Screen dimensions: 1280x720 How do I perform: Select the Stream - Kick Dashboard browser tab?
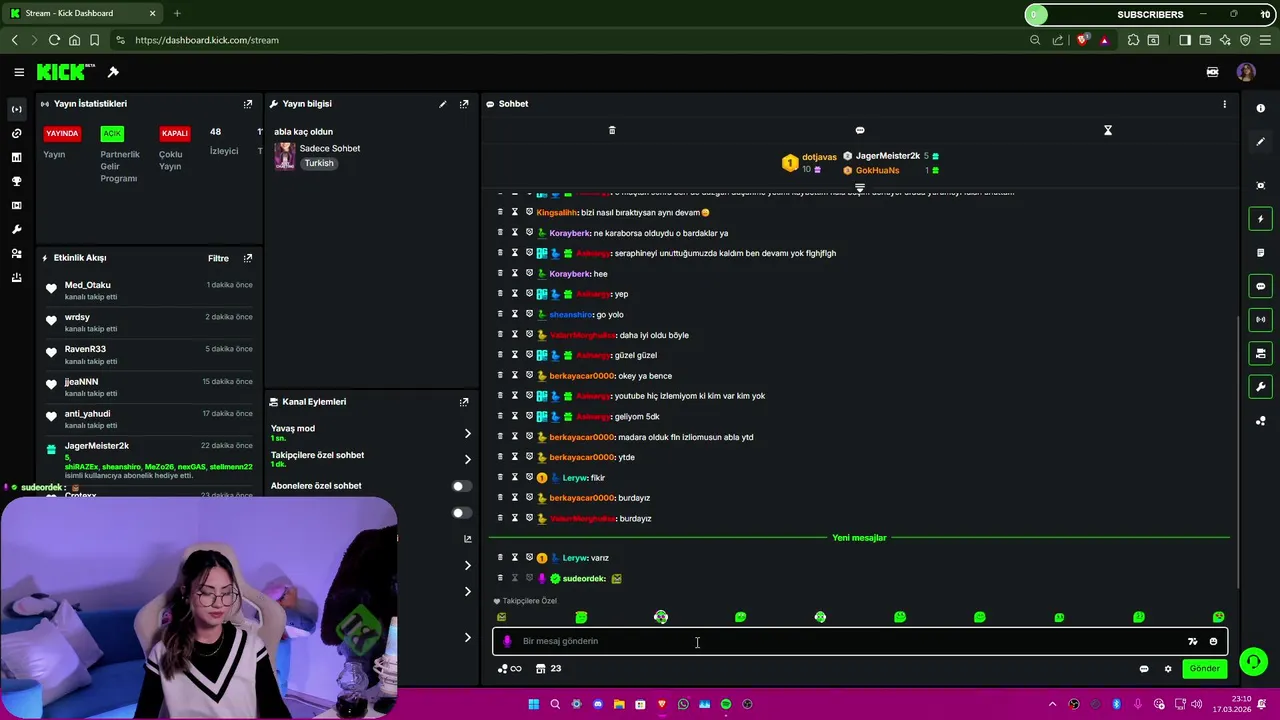(82, 13)
